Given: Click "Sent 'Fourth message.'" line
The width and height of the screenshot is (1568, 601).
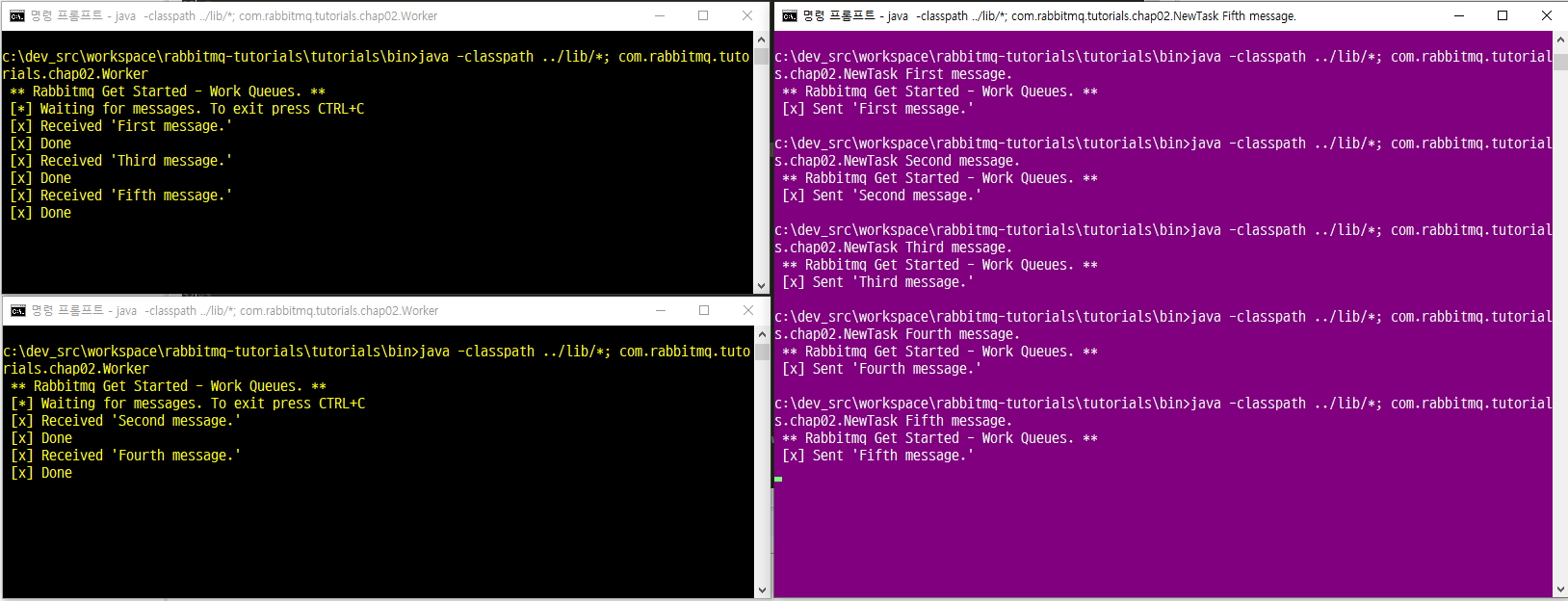Looking at the screenshot, I should coord(881,369).
